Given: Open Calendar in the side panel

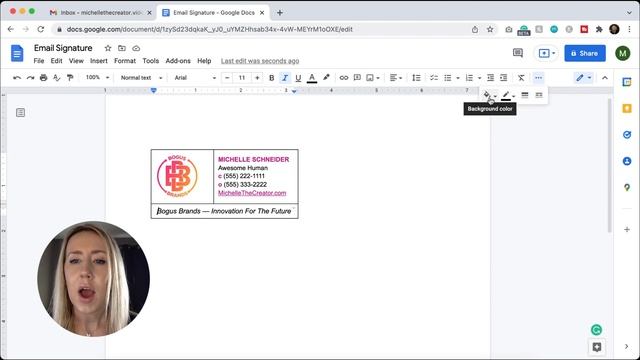Looking at the screenshot, I should click(x=627, y=82).
